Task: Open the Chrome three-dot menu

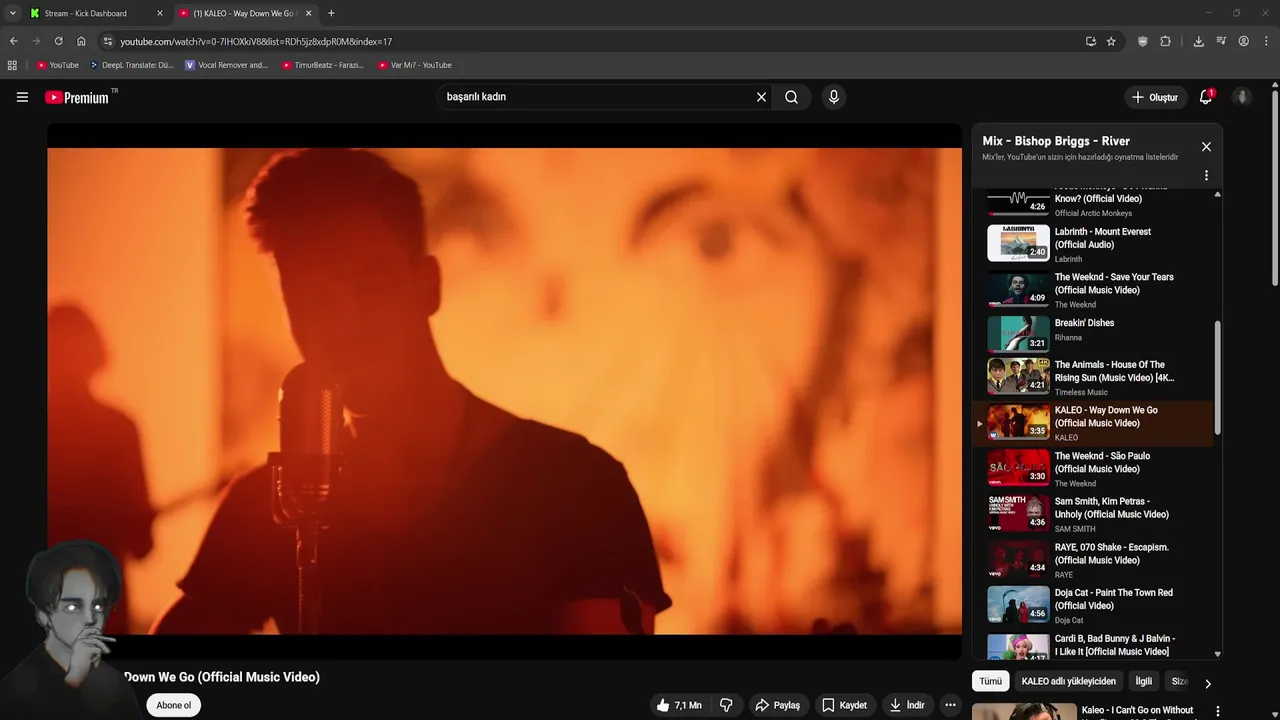Action: (1266, 41)
